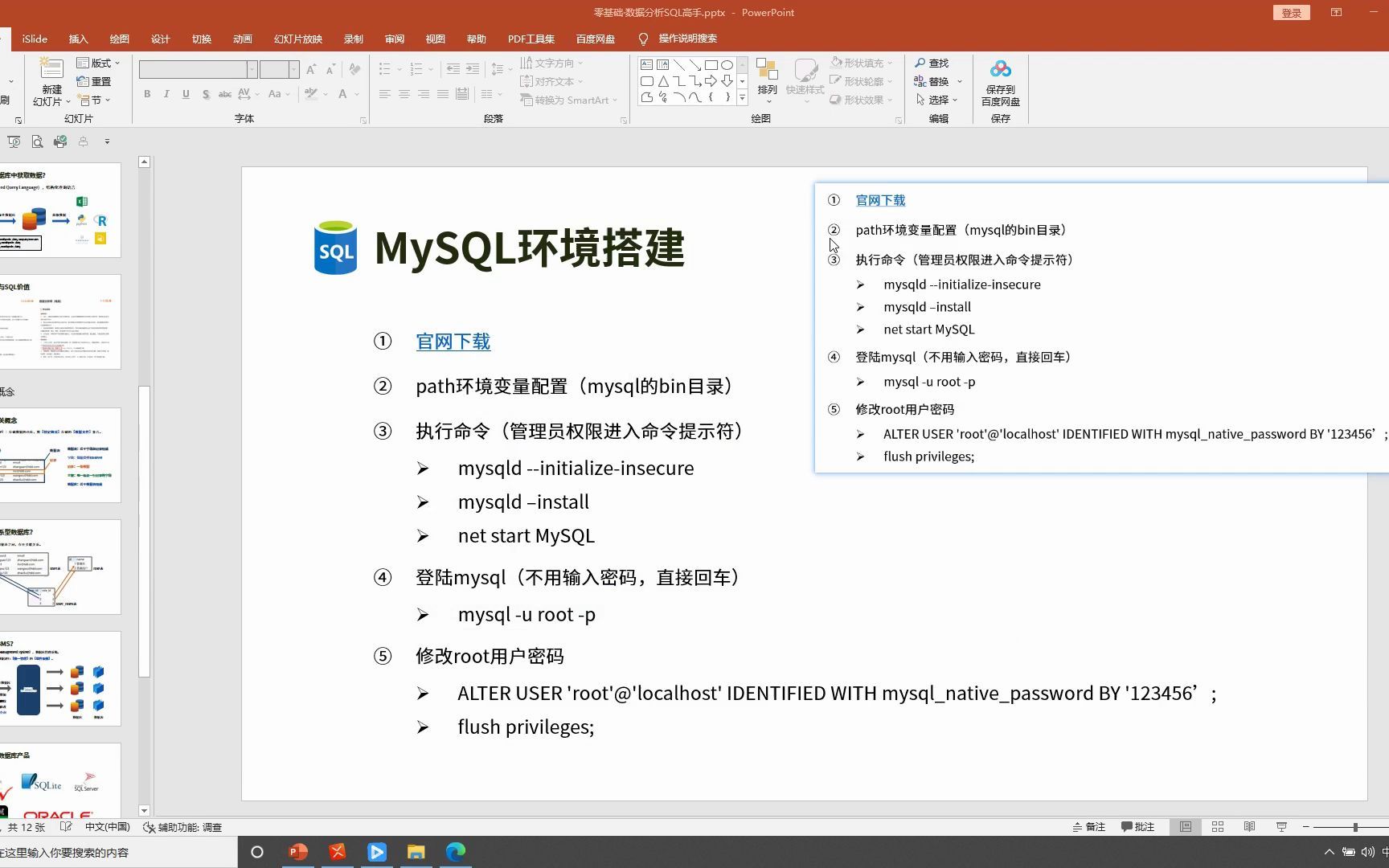1389x868 pixels.
Task: Open the font name combo box dropdown
Action: tap(252, 70)
